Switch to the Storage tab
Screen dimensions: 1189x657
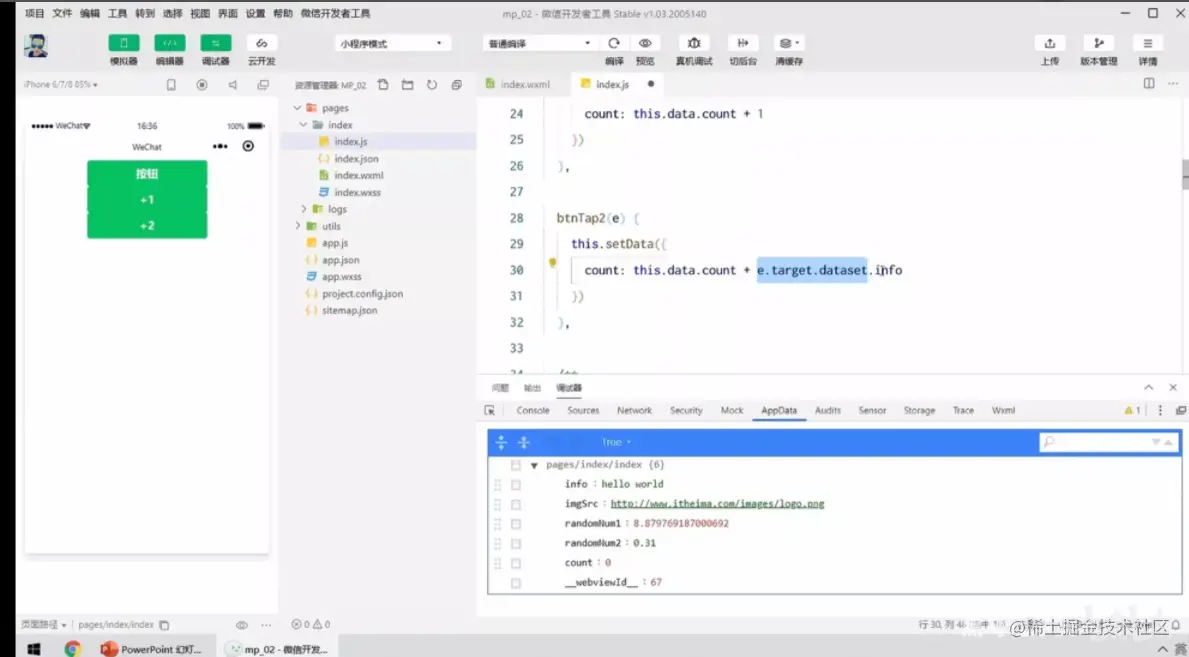919,410
